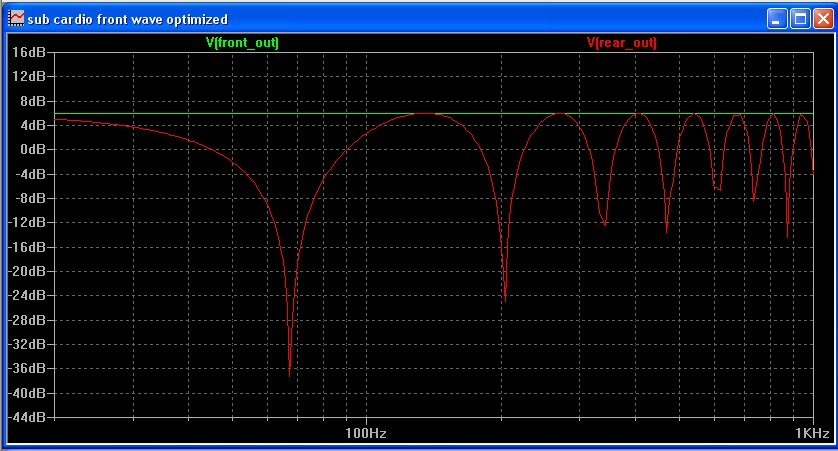838x451 pixels.
Task: Click the title 'sub cardio front wave optimized'
Action: (128, 20)
